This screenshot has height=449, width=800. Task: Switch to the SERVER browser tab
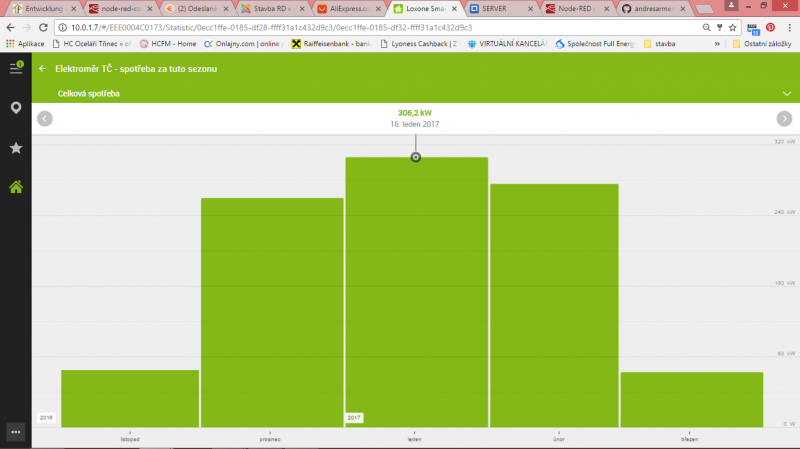coord(493,8)
